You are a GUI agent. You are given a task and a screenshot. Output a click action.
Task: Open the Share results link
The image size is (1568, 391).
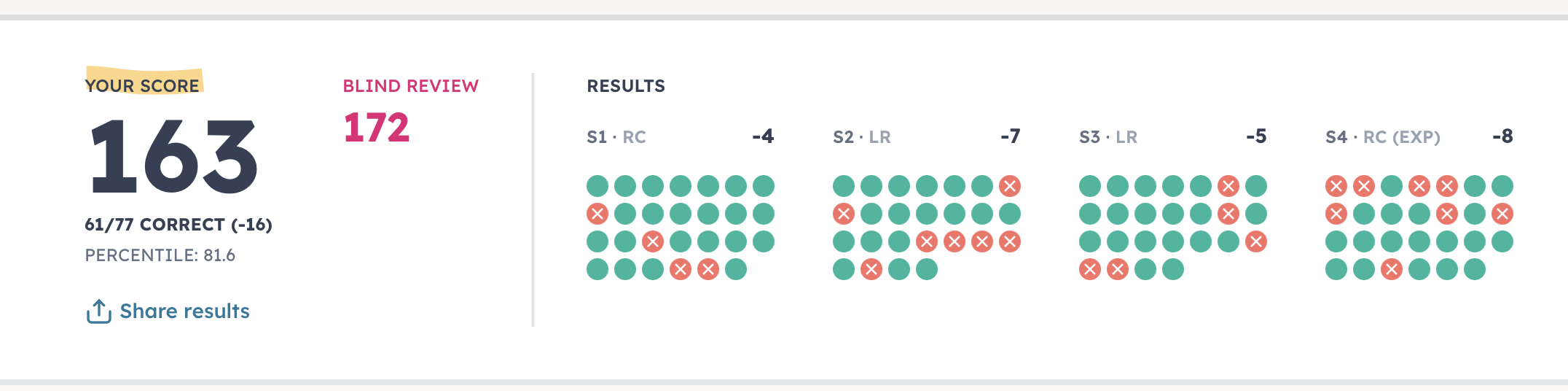pyautogui.click(x=184, y=311)
